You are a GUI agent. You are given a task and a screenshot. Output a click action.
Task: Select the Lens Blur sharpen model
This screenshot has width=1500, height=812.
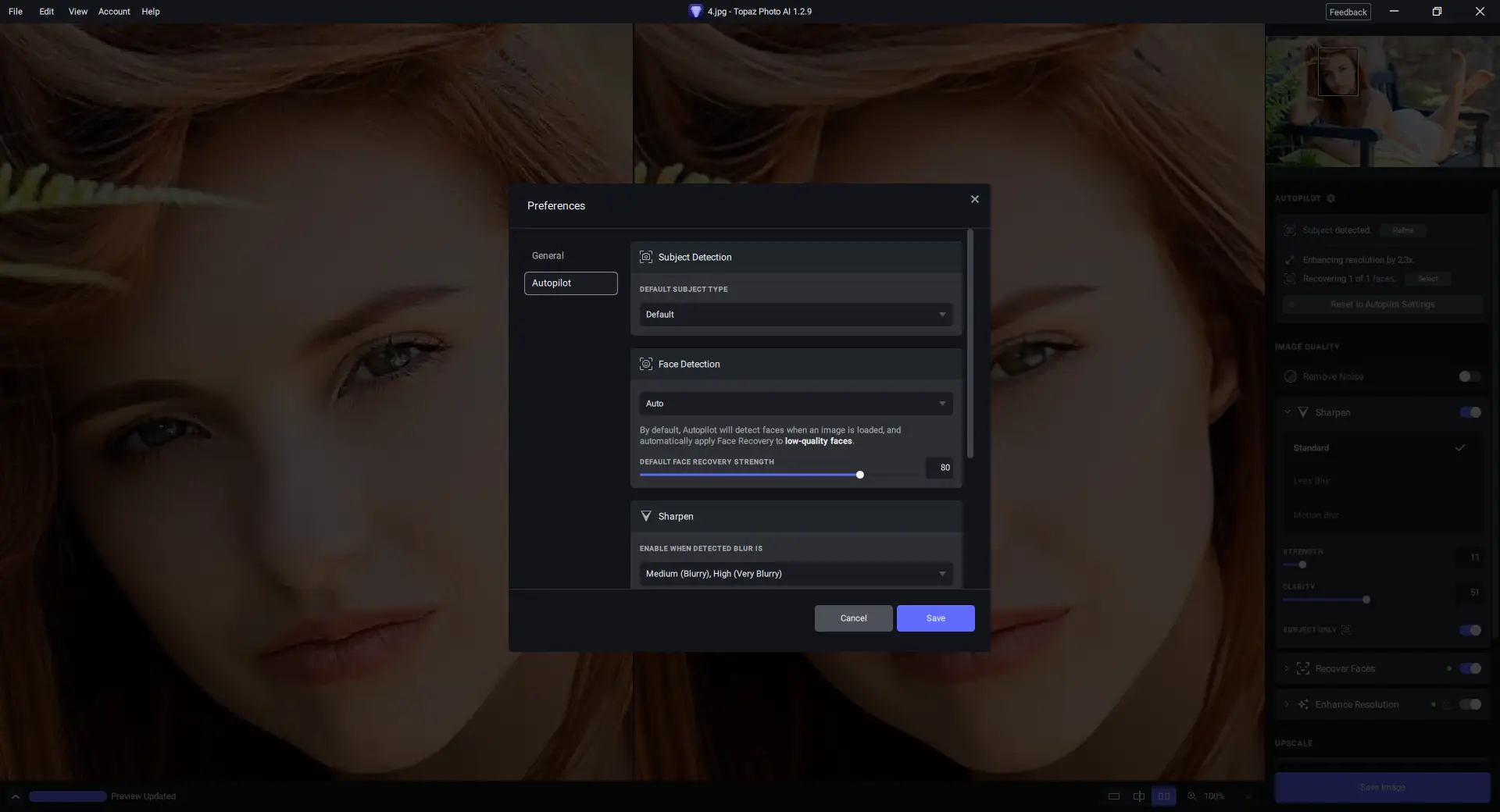coord(1382,481)
